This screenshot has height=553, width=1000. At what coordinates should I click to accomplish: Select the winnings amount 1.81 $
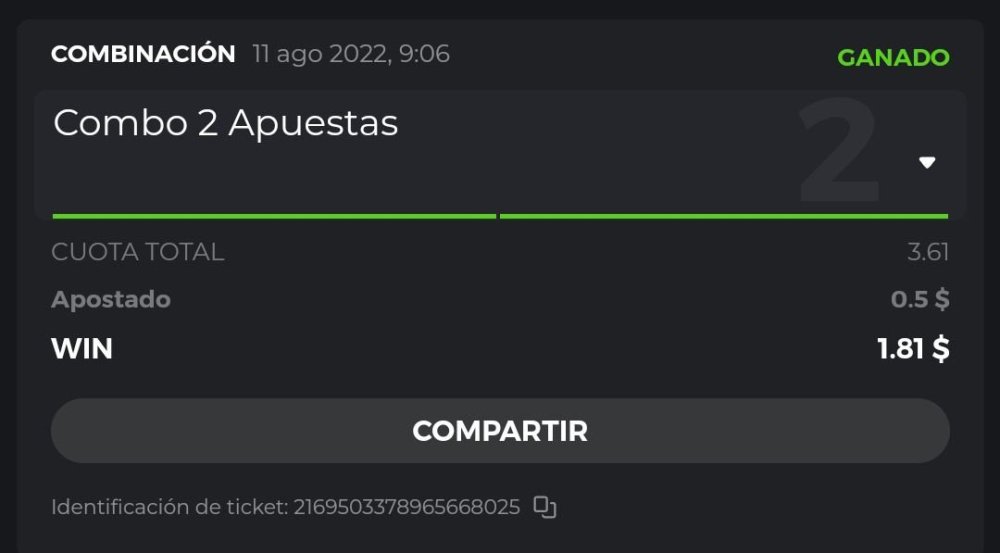(x=913, y=349)
